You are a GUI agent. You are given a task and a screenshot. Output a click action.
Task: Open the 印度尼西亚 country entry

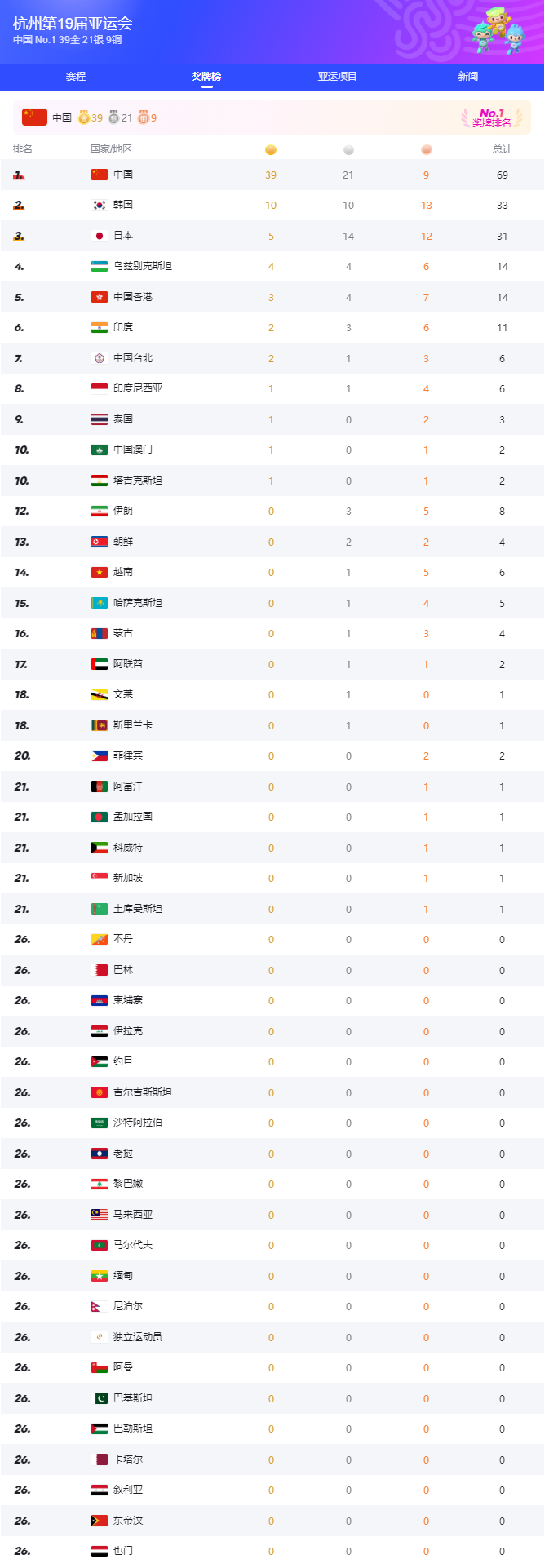(138, 388)
